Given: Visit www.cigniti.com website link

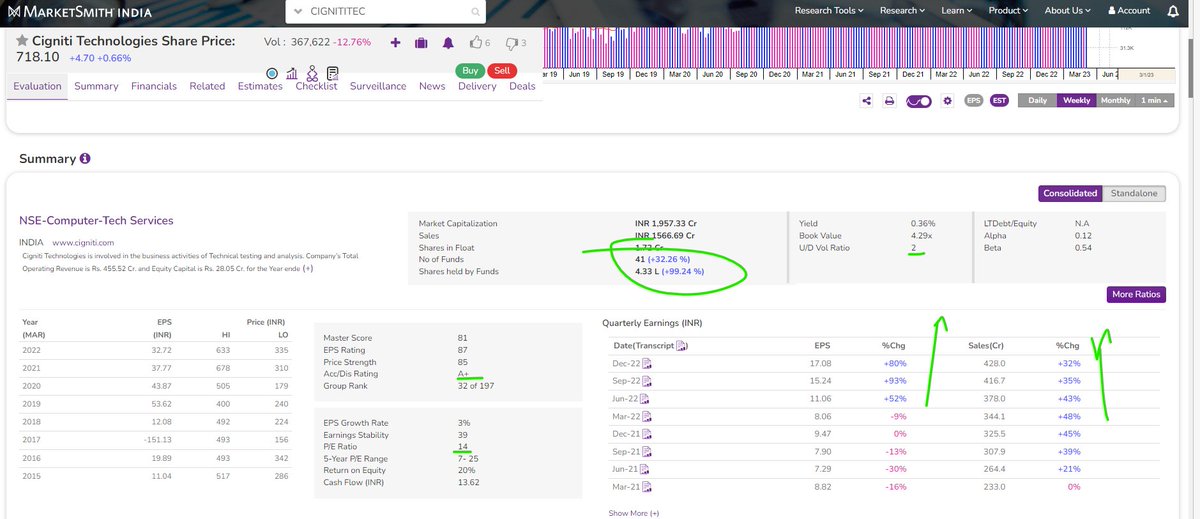Looking at the screenshot, I should [x=83, y=242].
